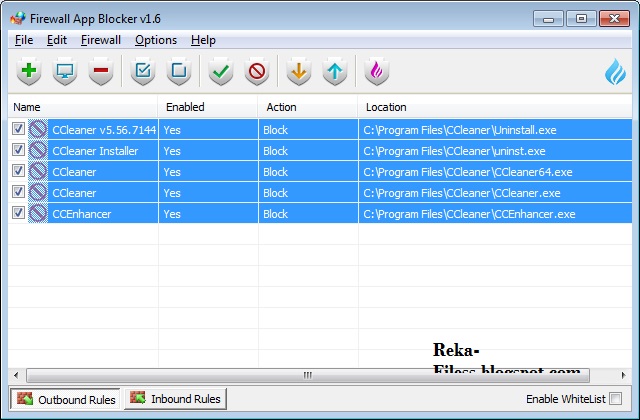Sort by the Name column header
This screenshot has width=640, height=420.
pos(83,107)
